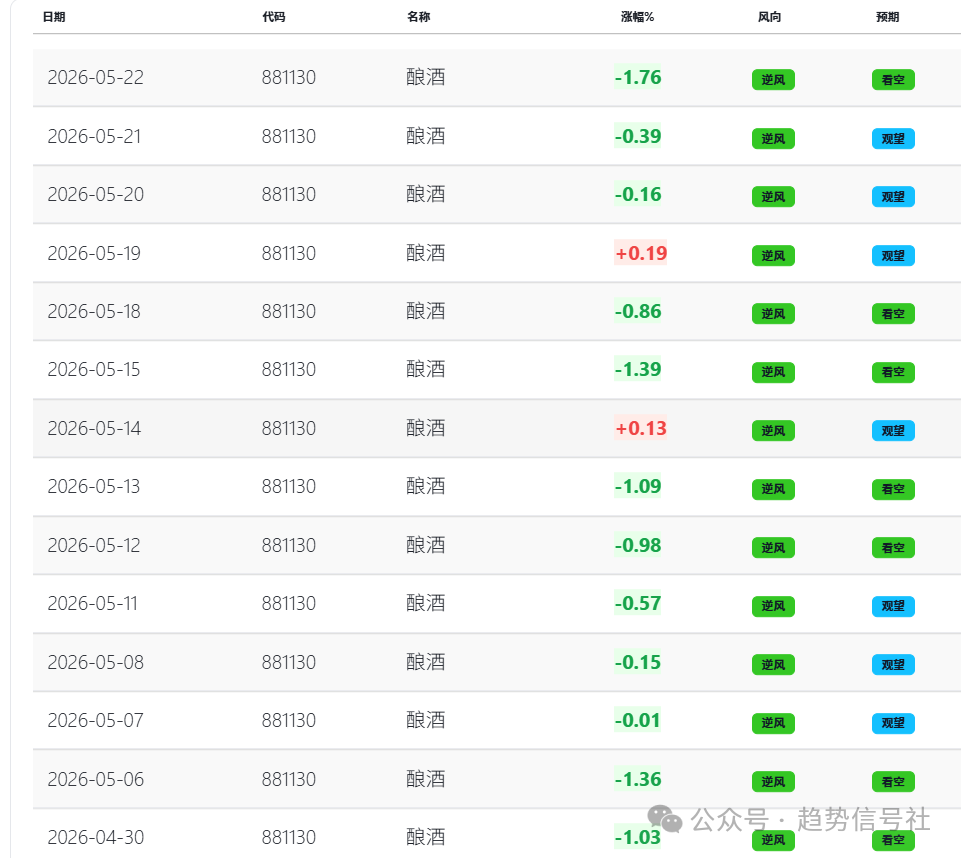Select date cell 2026-04-30
The width and height of the screenshot is (961, 858).
point(96,837)
